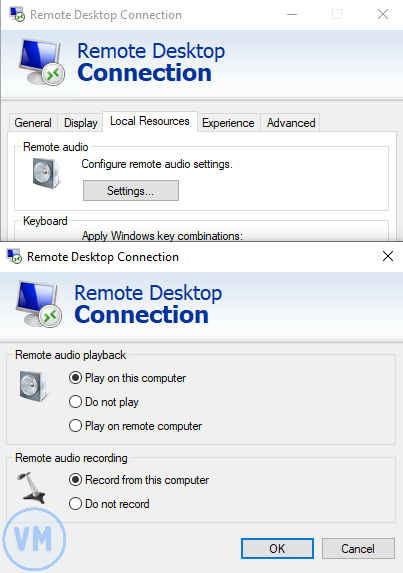Click the speaker icon in Remote audio playback
Viewport: 403px width, 573px height.
click(34, 386)
